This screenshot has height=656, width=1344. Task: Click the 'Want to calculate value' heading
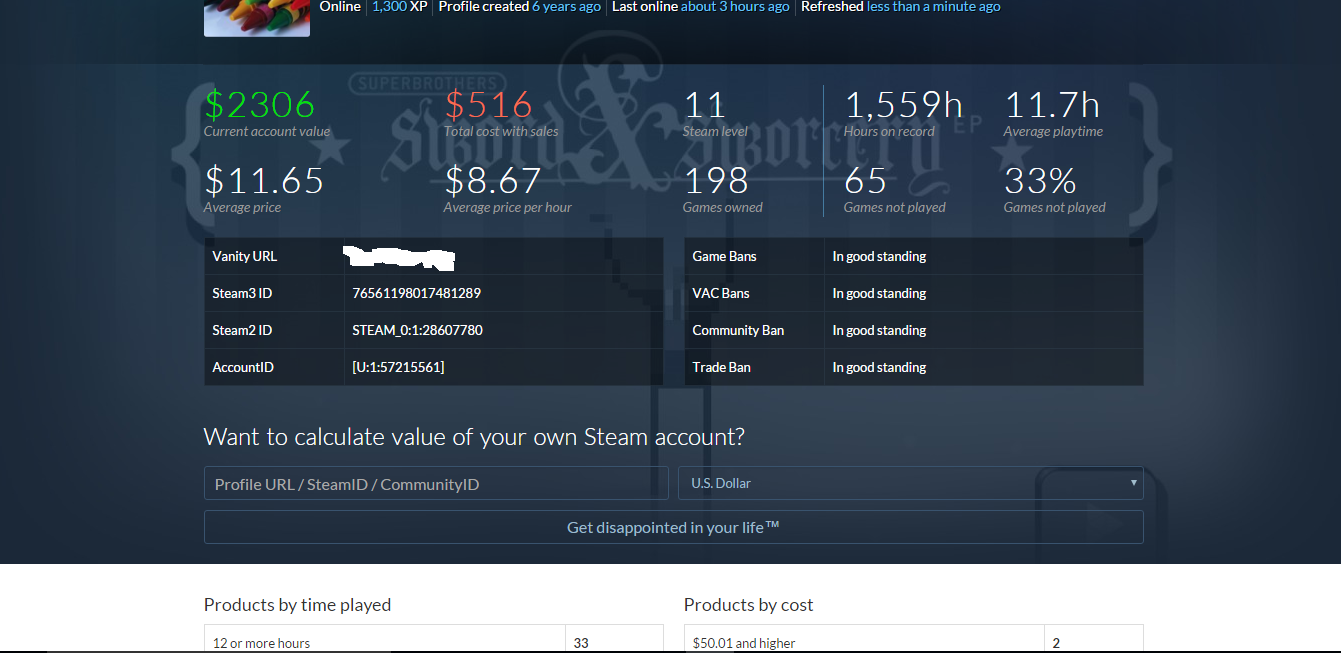pyautogui.click(x=474, y=437)
